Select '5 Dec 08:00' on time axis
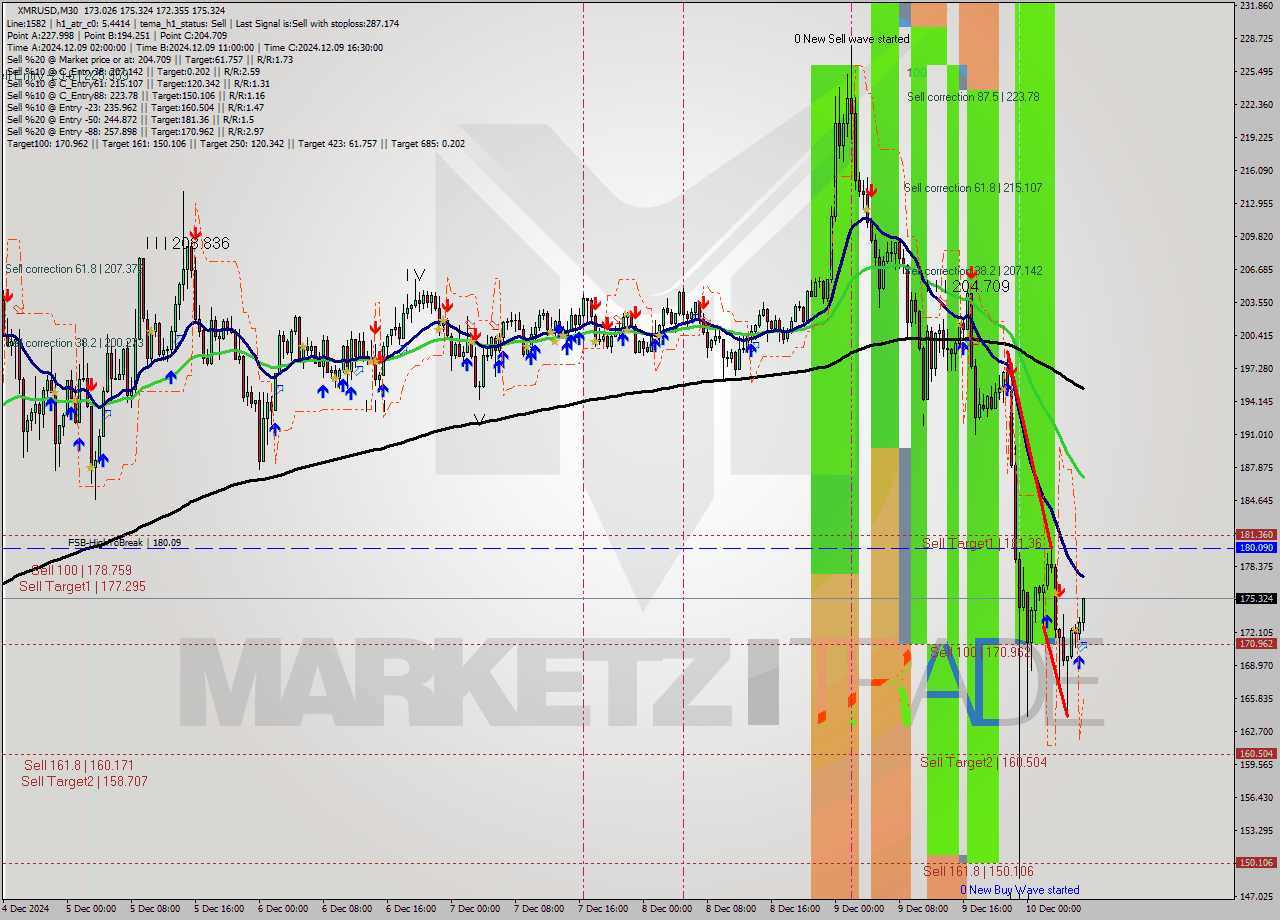The image size is (1280, 920). (155, 909)
